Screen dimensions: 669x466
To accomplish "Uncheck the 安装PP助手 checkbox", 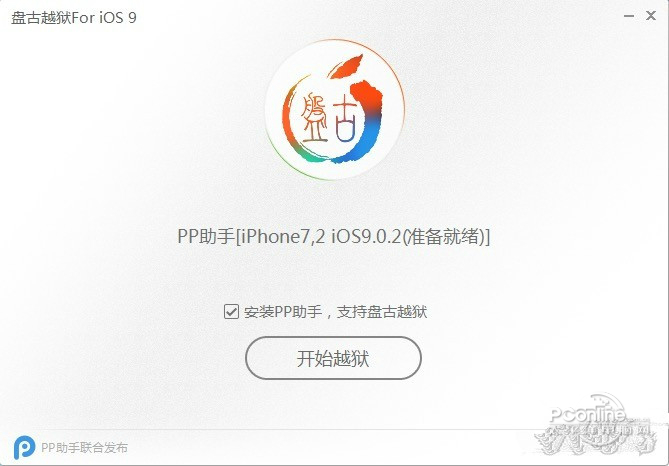I will pos(231,312).
